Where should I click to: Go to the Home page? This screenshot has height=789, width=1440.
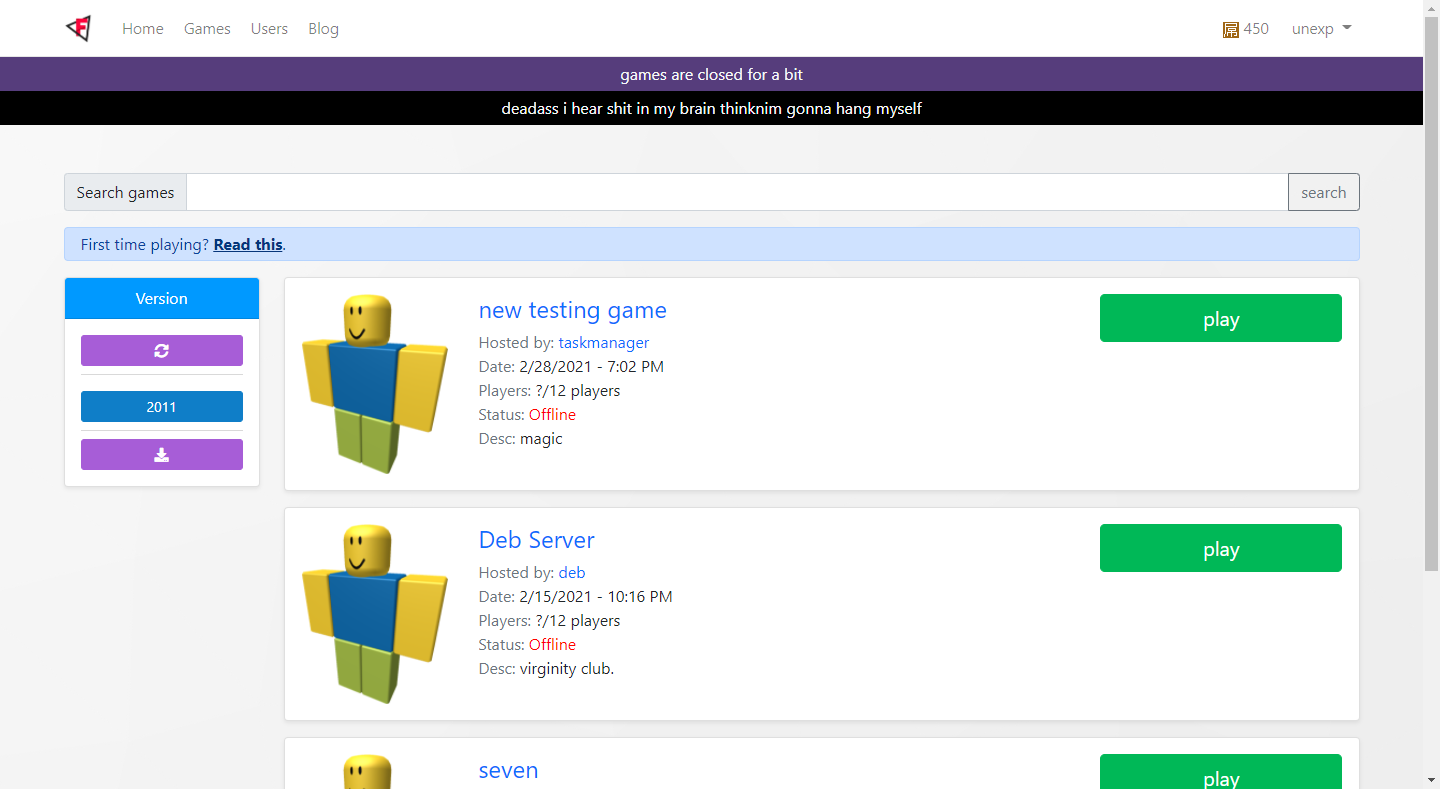pyautogui.click(x=143, y=29)
